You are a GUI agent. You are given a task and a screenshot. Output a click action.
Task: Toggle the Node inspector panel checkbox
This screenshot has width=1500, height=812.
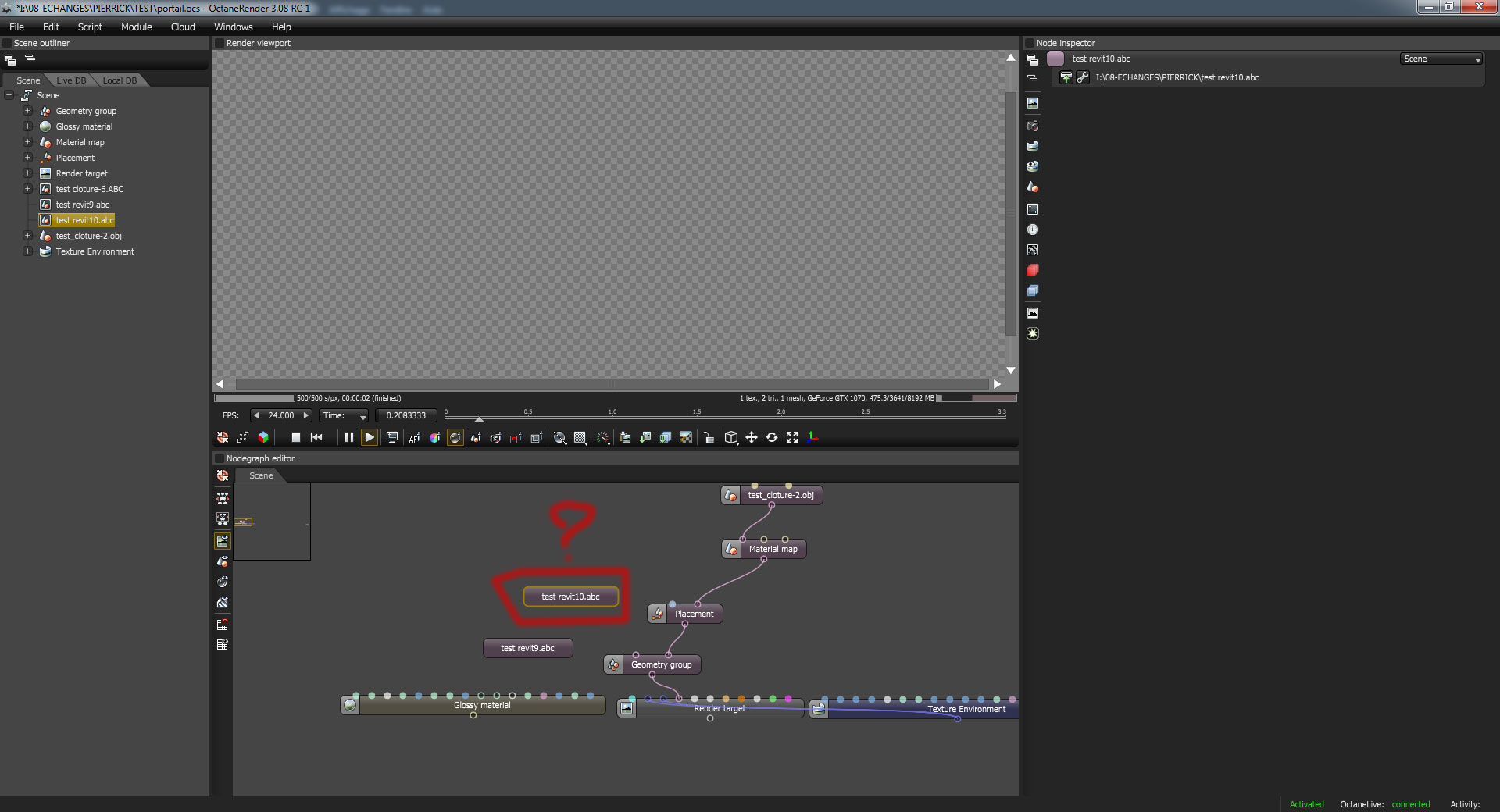[x=1030, y=43]
